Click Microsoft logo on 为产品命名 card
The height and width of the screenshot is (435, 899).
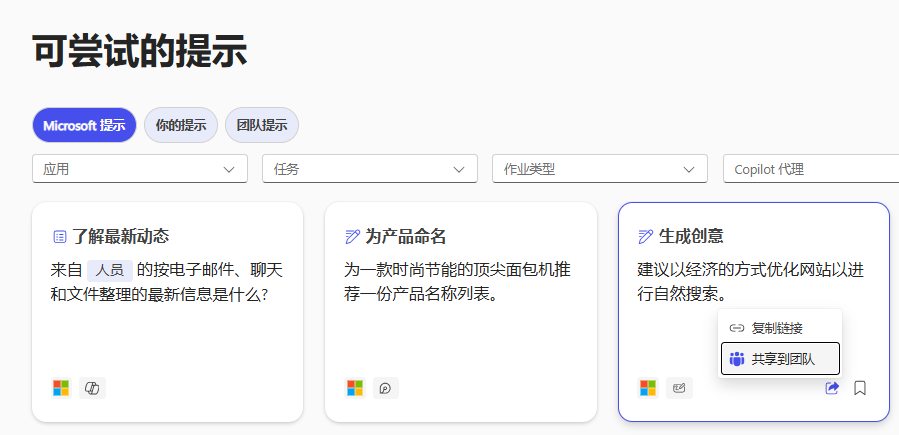[355, 388]
